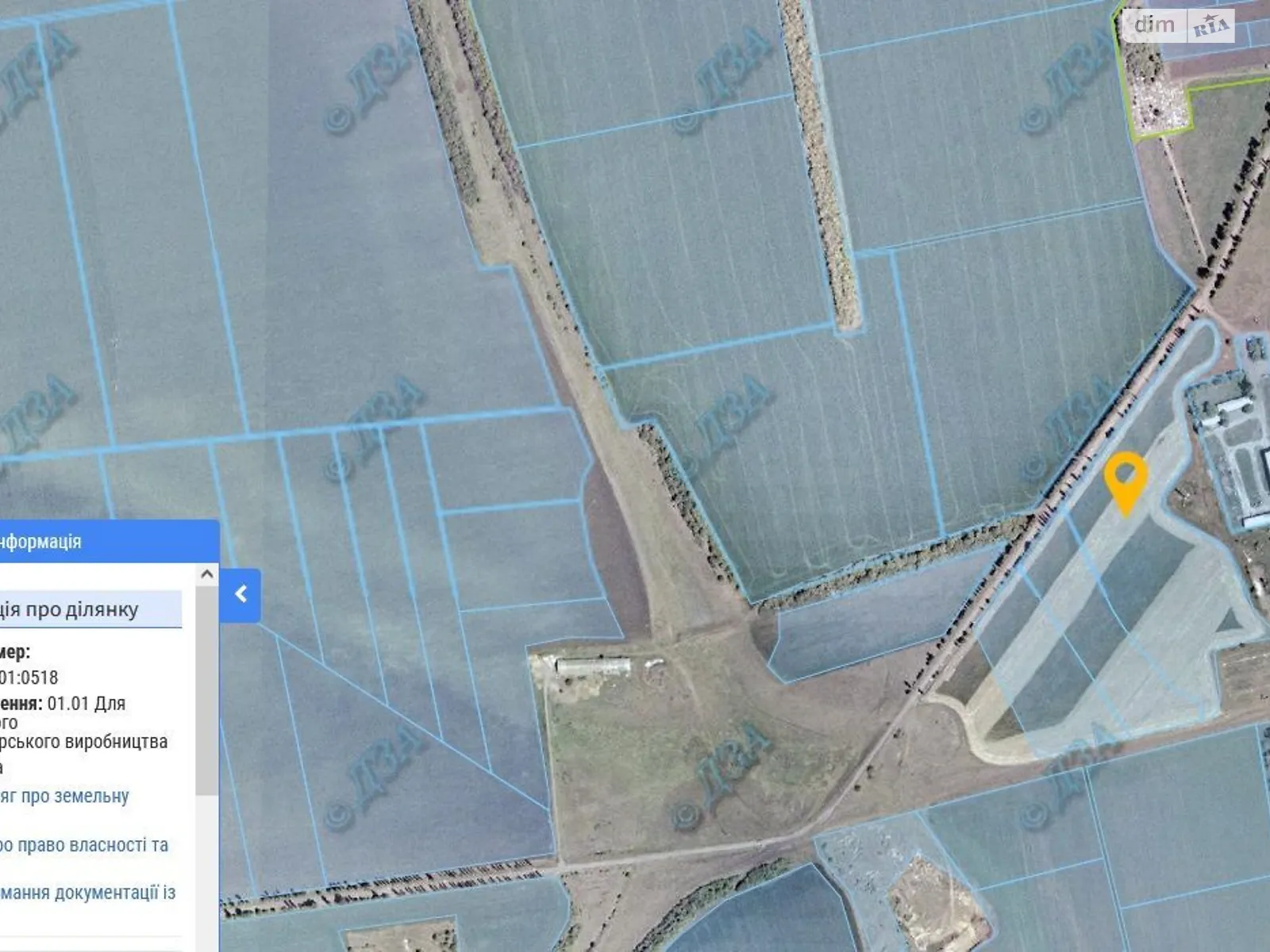Screen dimensions: 1270x952
Task: Click the RIA star logo
Action: pyautogui.click(x=1210, y=27)
